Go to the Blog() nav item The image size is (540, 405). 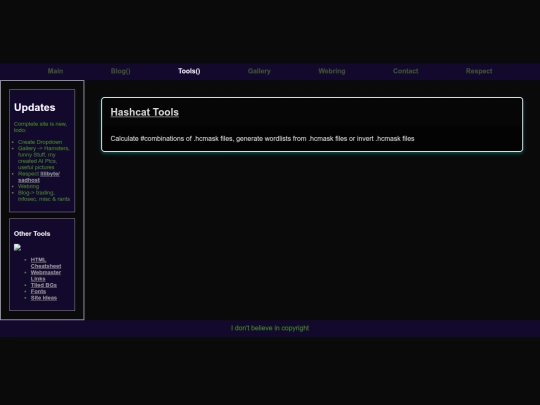coord(121,71)
